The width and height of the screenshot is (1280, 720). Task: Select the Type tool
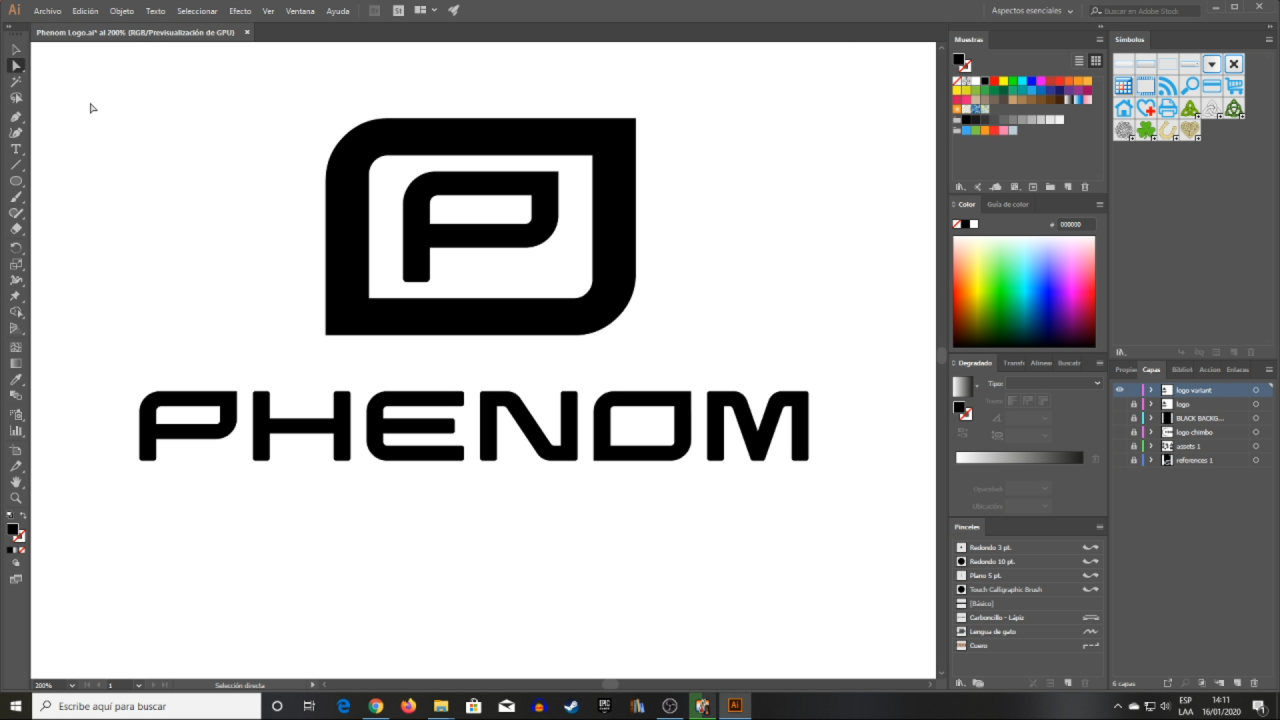(16, 149)
